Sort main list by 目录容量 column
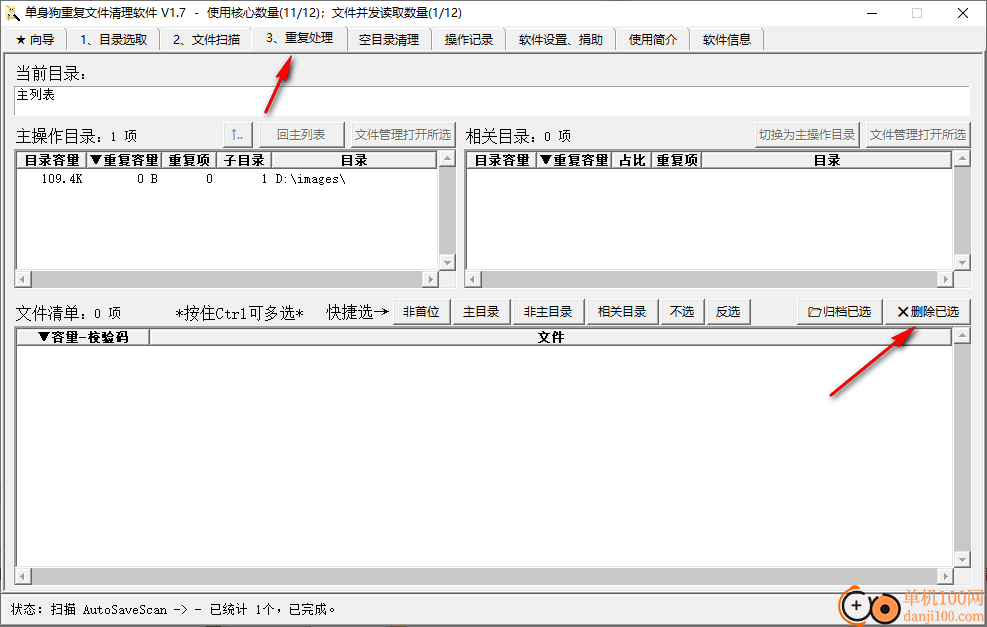This screenshot has height=627, width=987. pyautogui.click(x=52, y=161)
